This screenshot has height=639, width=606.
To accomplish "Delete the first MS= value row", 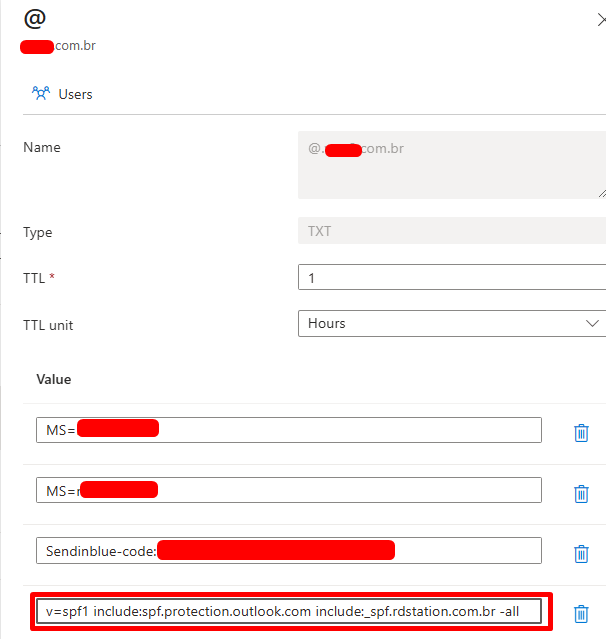I will pyautogui.click(x=581, y=433).
